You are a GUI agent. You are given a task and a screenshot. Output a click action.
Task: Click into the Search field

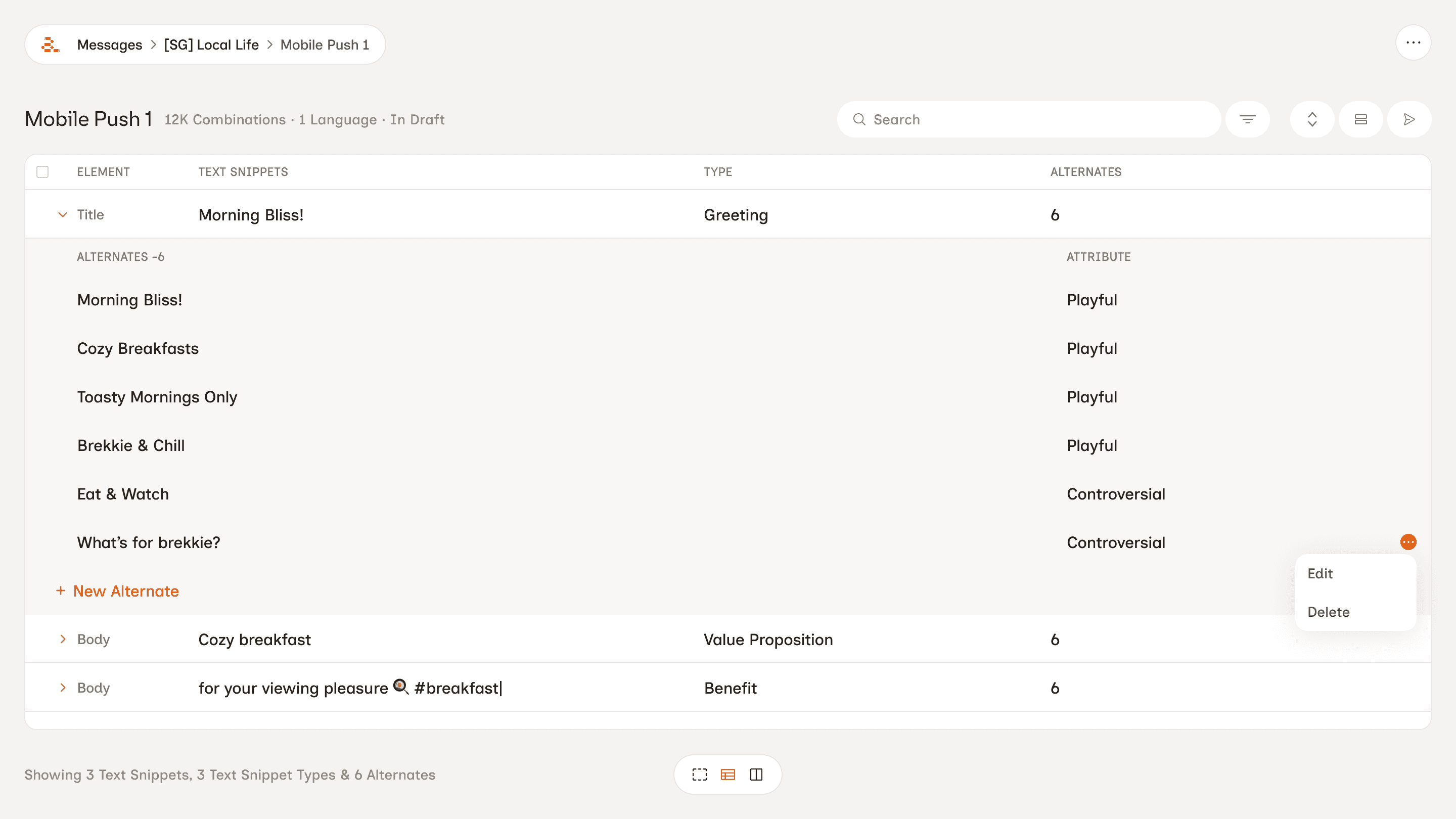[1029, 119]
